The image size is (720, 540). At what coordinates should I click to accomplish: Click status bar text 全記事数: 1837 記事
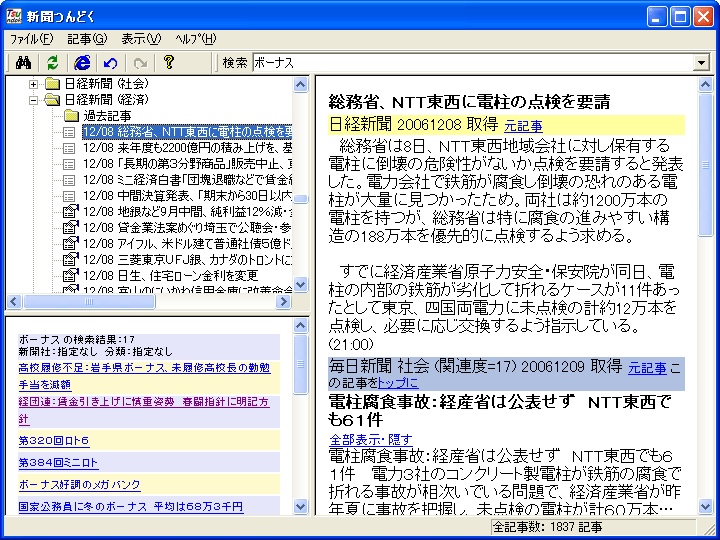(547, 528)
